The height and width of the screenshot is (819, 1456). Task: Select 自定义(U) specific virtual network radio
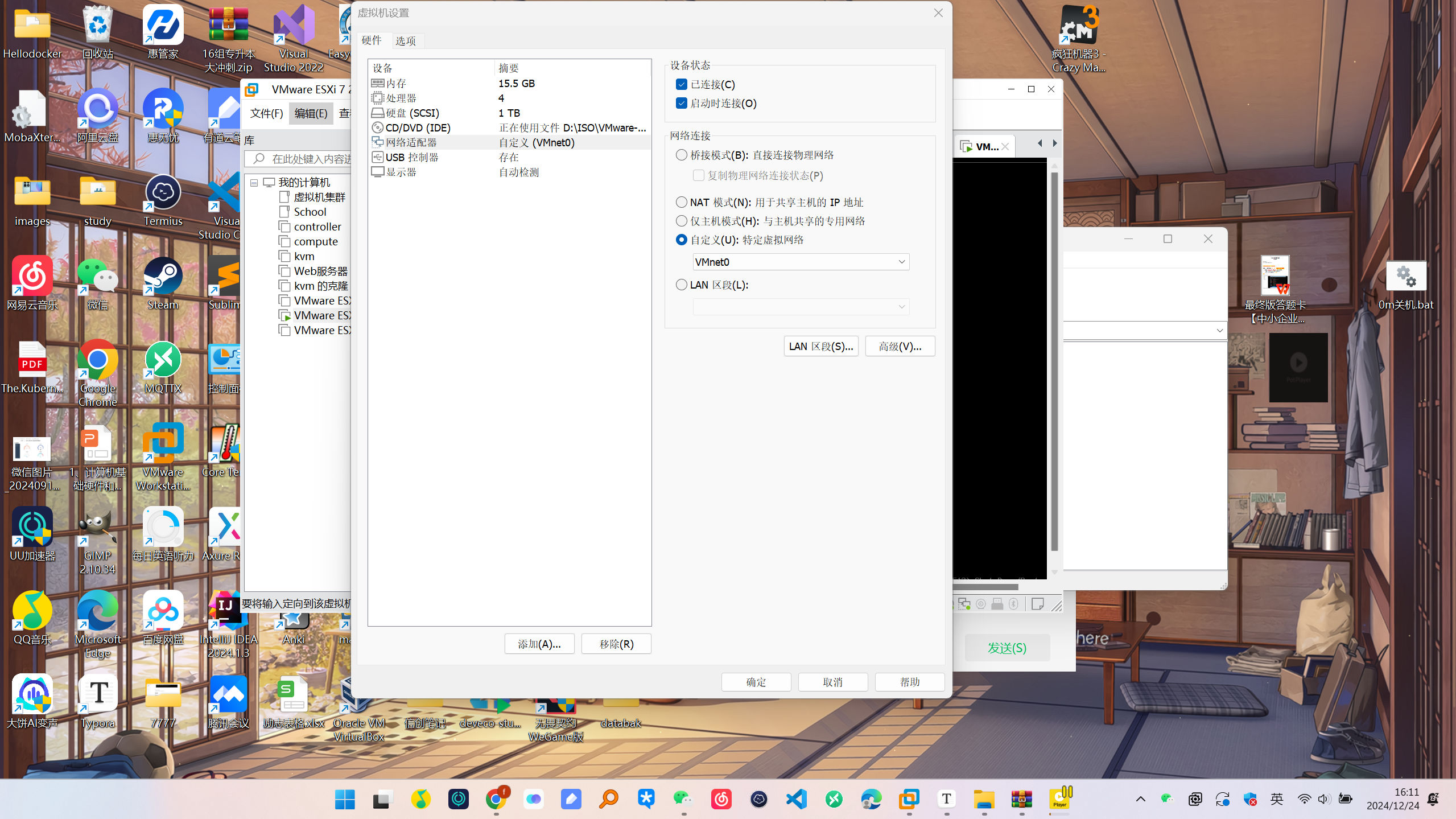pyautogui.click(x=681, y=240)
